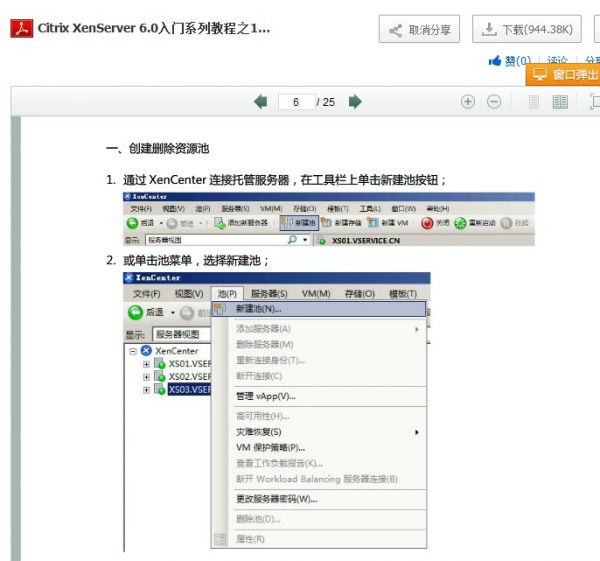This screenshot has width=600, height=561.
Task: Click the red PDF document icon
Action: pyautogui.click(x=22, y=29)
